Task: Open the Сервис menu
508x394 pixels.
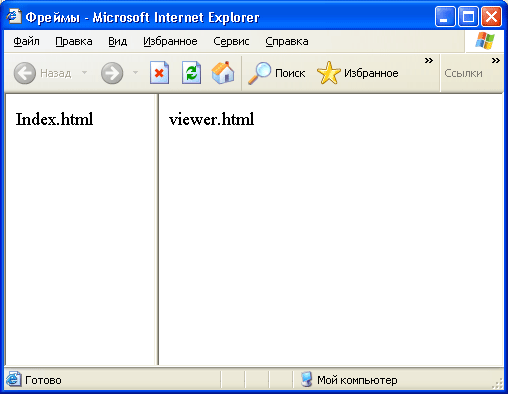Action: (231, 41)
